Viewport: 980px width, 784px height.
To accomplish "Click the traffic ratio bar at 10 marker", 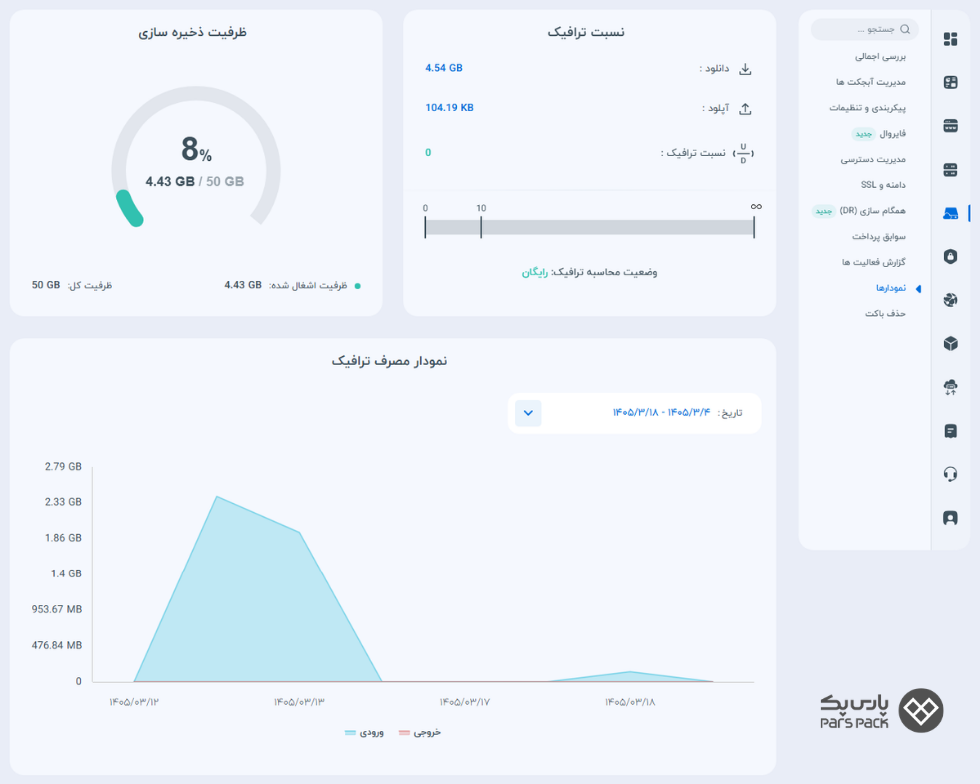I will (x=481, y=227).
